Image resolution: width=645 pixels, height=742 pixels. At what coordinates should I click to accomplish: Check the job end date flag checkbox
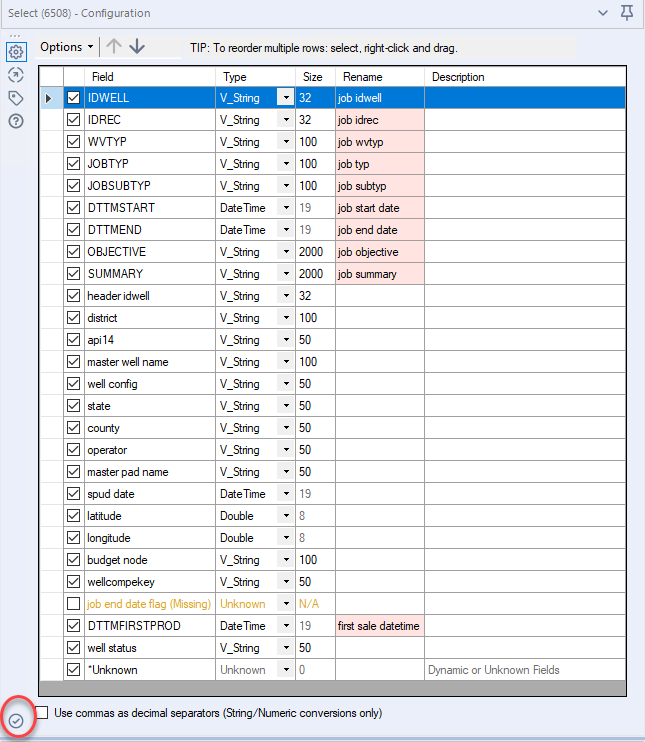tap(73, 604)
